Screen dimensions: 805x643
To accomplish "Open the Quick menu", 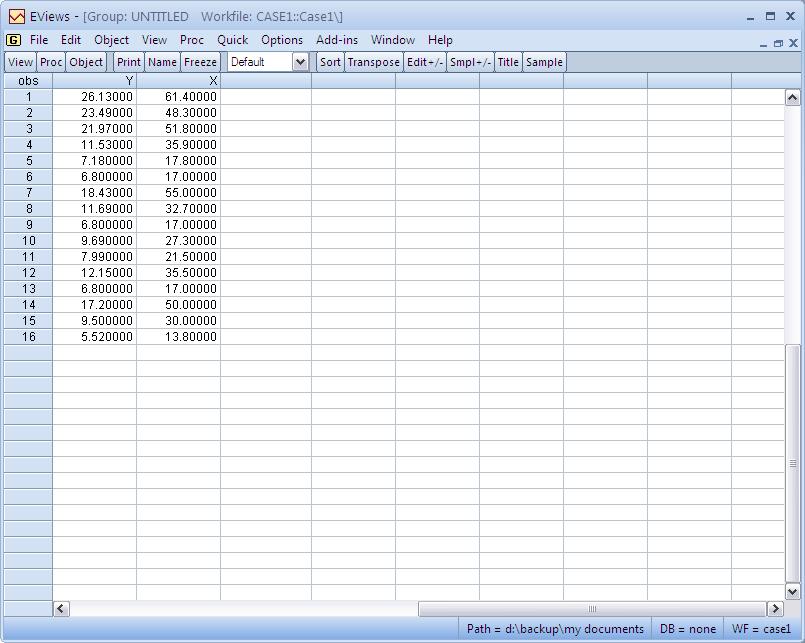I will tap(233, 40).
